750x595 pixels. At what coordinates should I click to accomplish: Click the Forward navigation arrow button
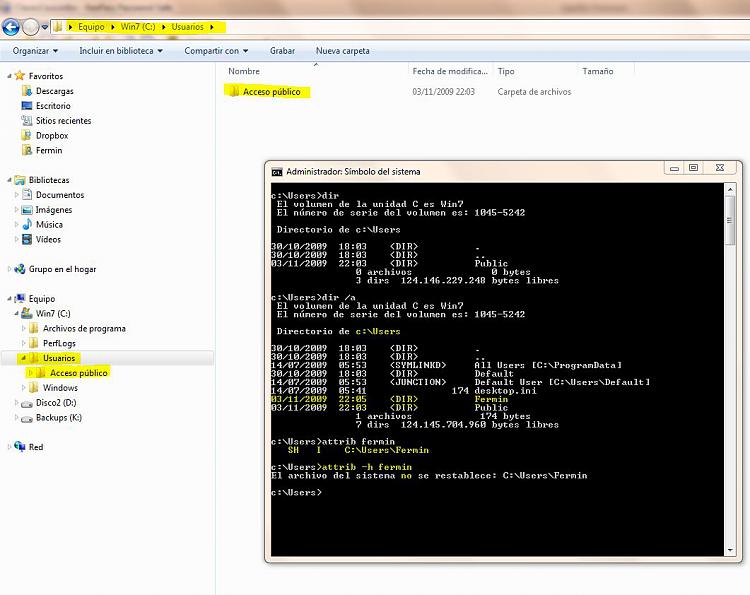coord(31,27)
